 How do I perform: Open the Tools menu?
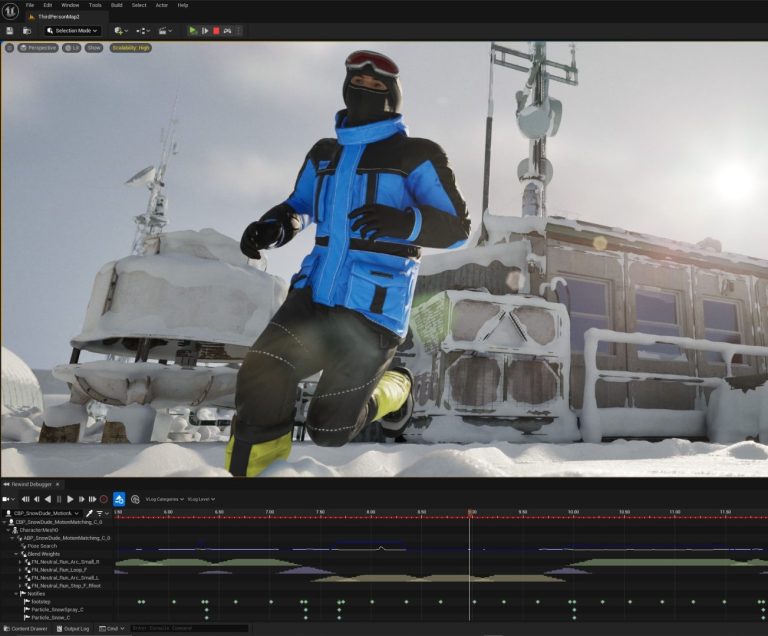(95, 5)
